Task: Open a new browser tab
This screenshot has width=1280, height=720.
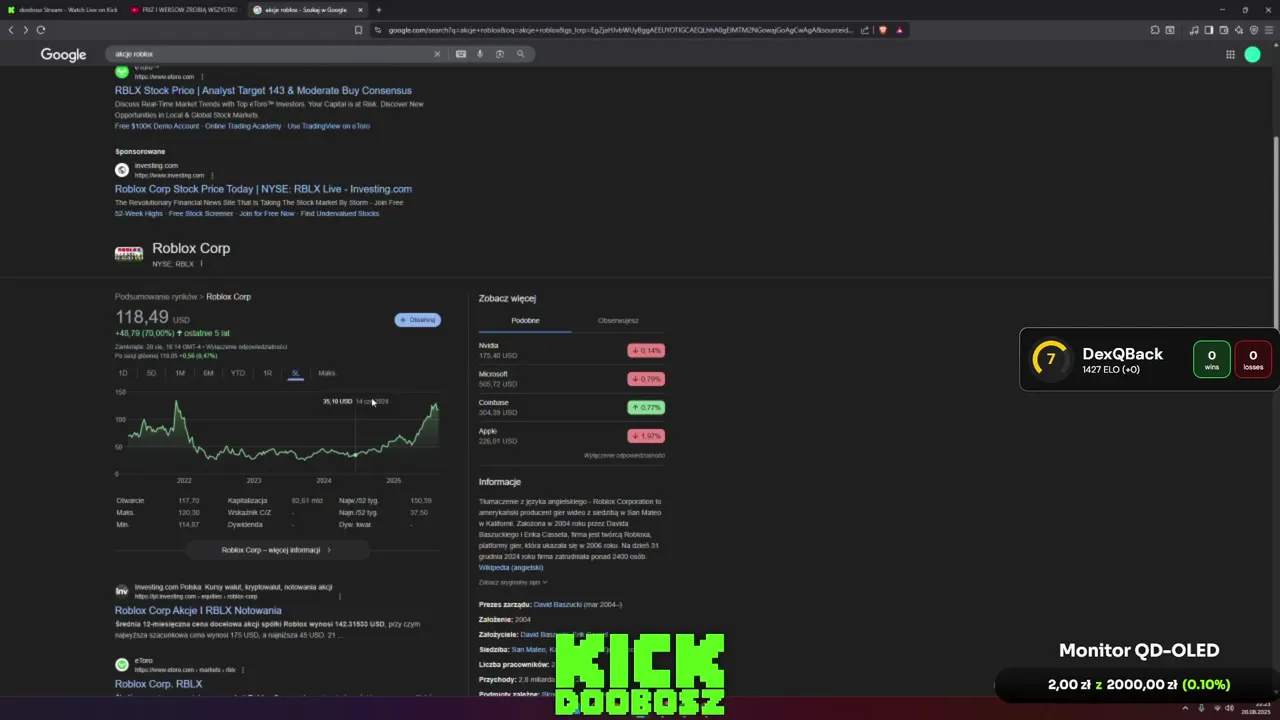Action: (x=378, y=10)
